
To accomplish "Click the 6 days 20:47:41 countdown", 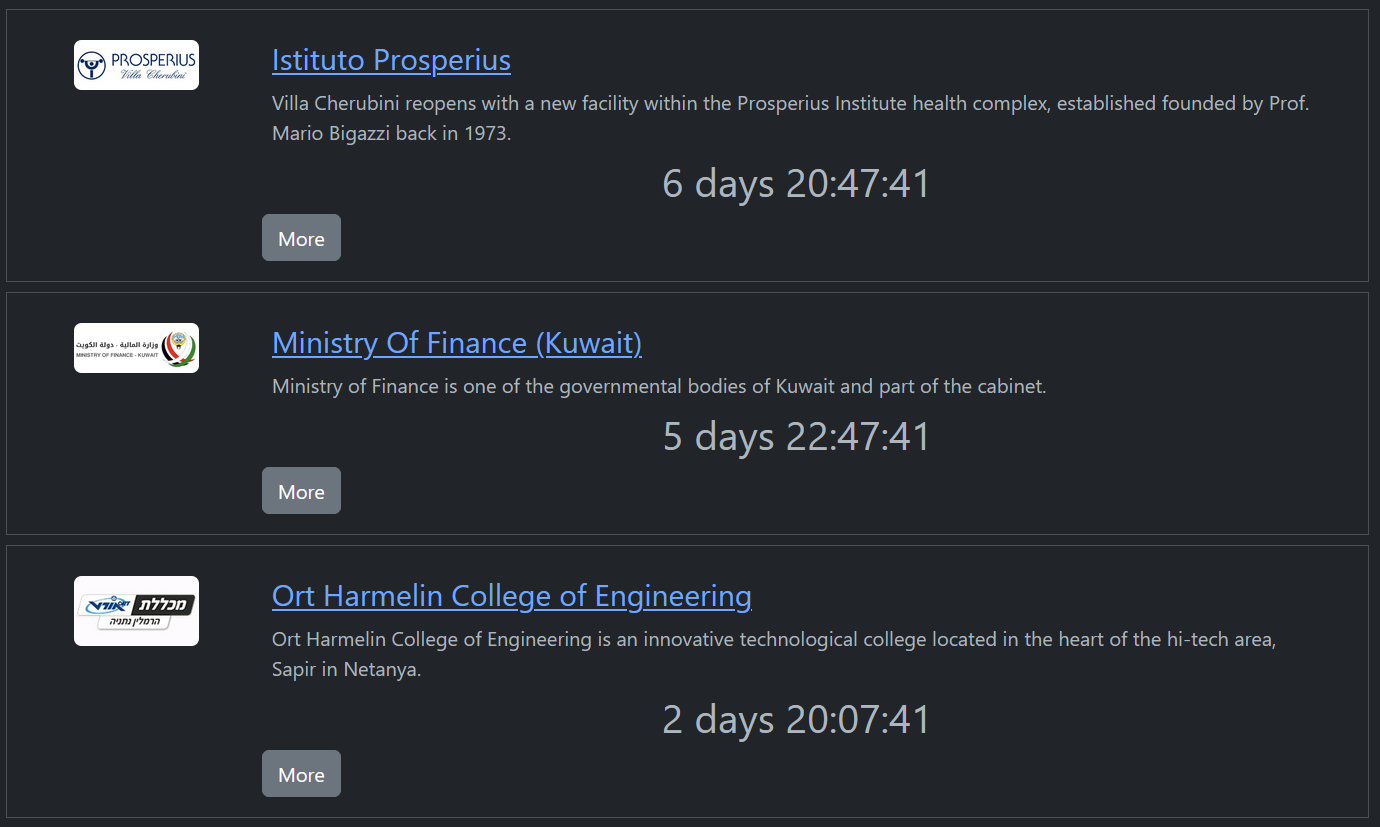I will click(x=796, y=184).
